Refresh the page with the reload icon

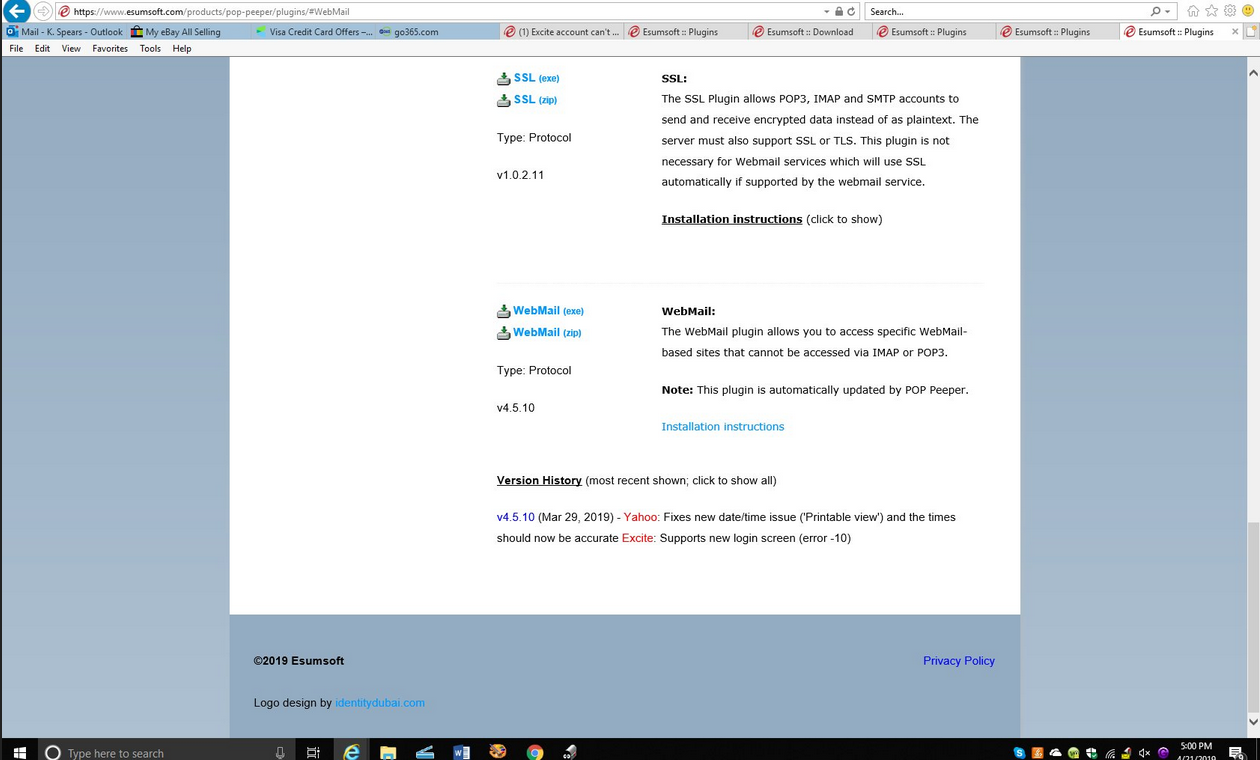(x=851, y=11)
